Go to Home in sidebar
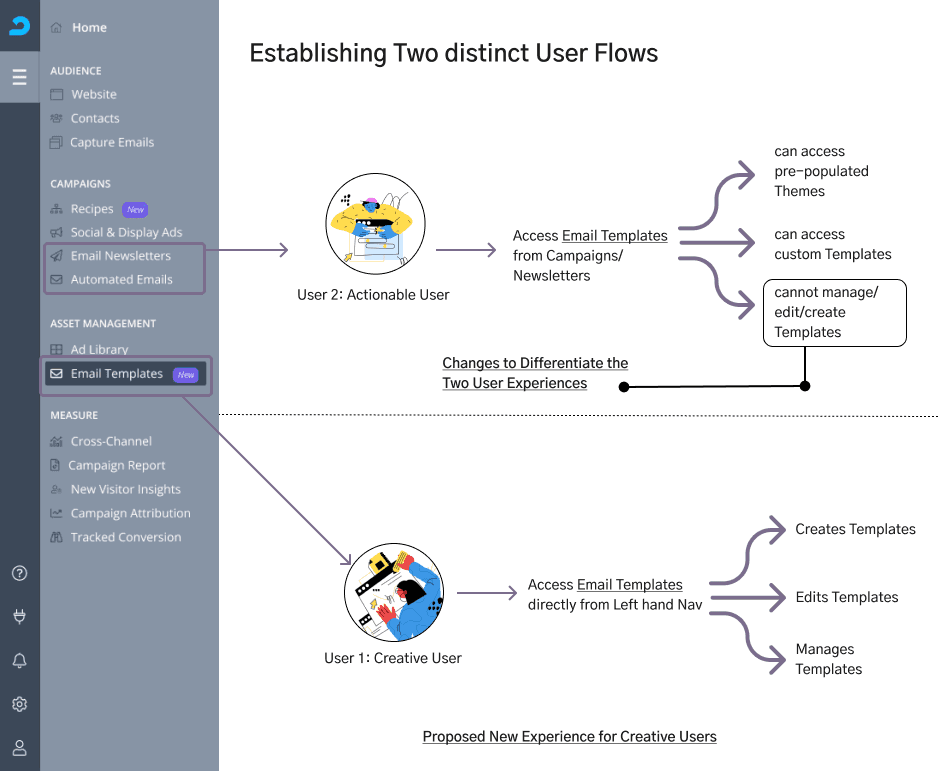The height and width of the screenshot is (771, 940). 89,28
